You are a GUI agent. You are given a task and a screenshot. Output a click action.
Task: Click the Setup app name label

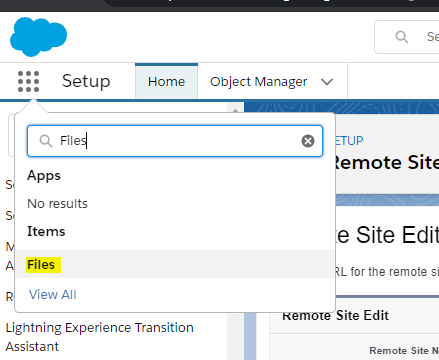click(86, 81)
